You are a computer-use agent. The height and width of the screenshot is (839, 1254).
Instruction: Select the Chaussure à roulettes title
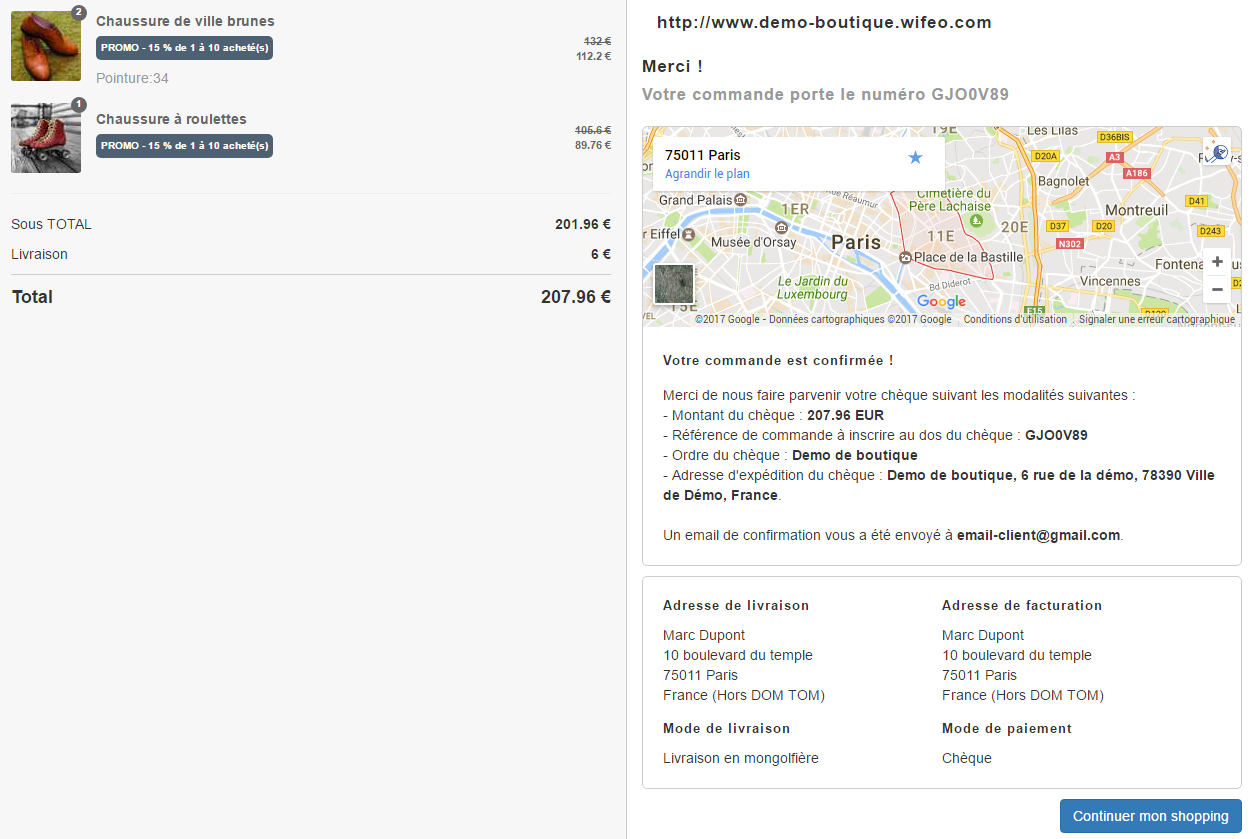pos(171,119)
